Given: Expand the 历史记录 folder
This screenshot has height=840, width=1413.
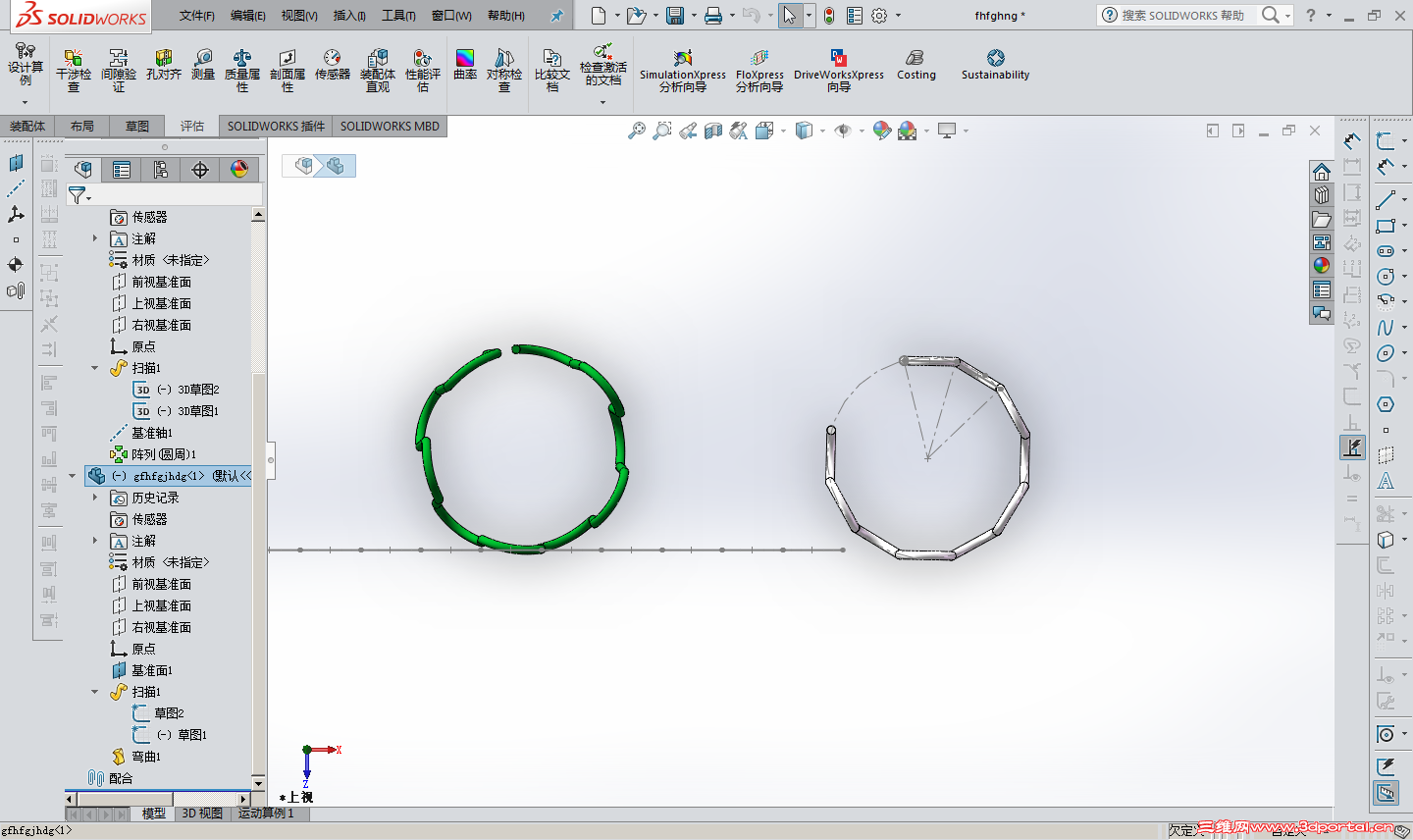Looking at the screenshot, I should tap(95, 498).
